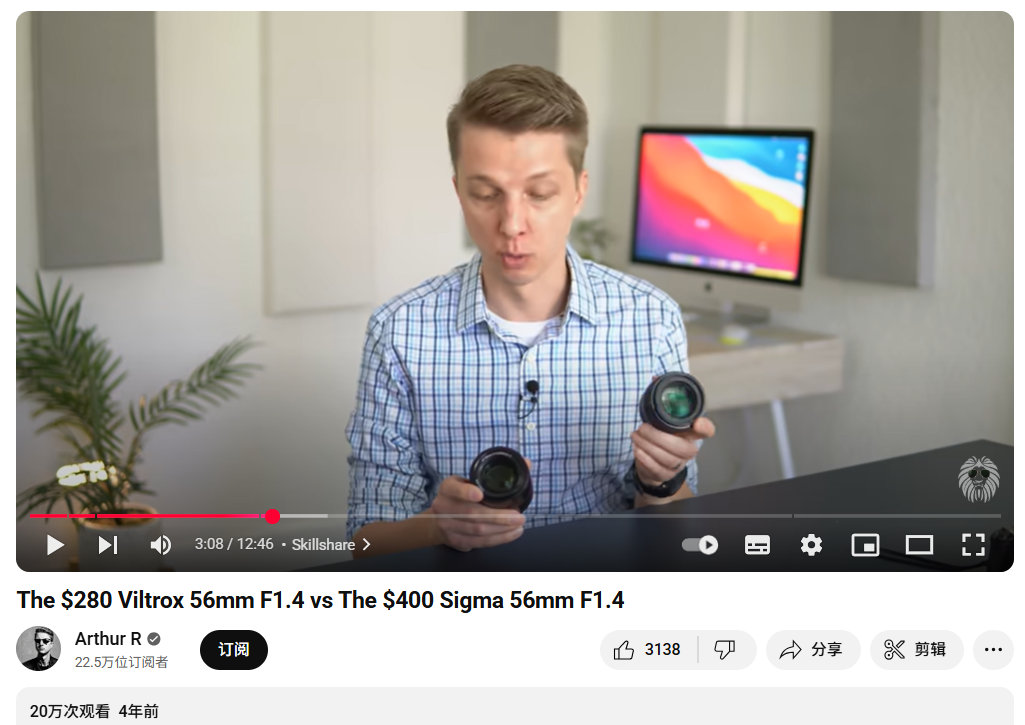The height and width of the screenshot is (725, 1025).
Task: Switch to theater mode
Action: click(918, 545)
